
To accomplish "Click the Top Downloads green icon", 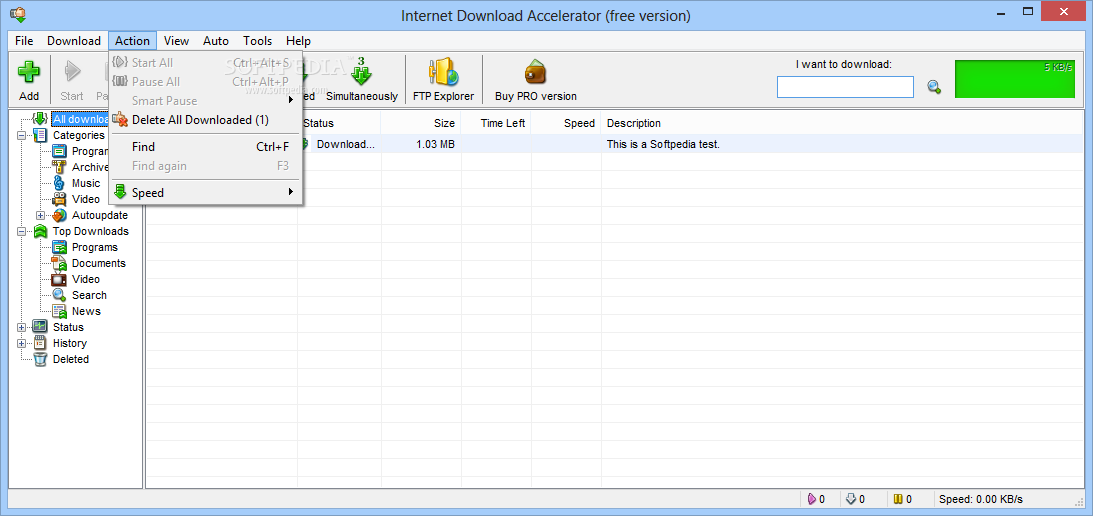I will coord(40,232).
